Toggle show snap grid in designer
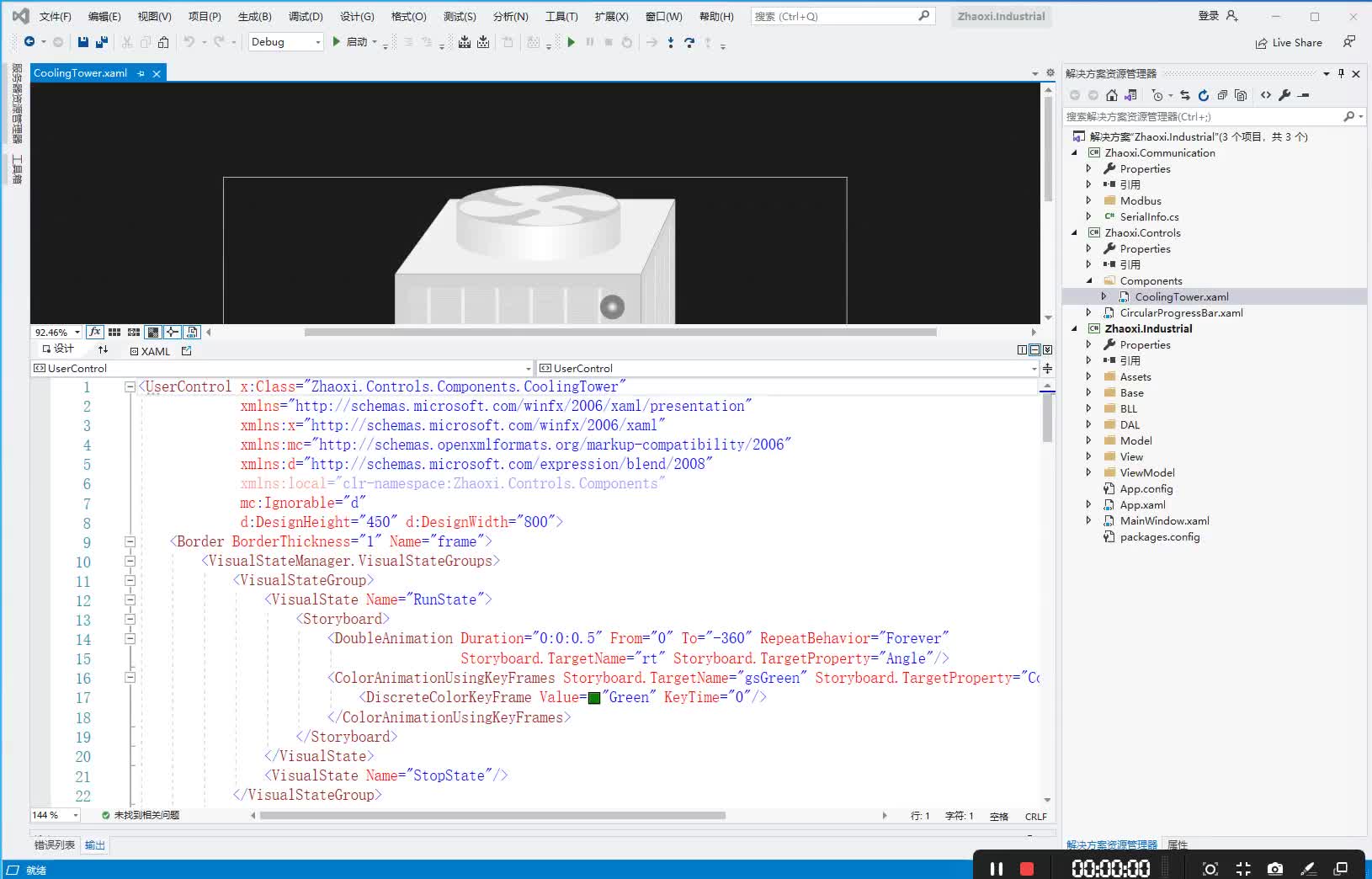The height and width of the screenshot is (879, 1372). [x=114, y=332]
